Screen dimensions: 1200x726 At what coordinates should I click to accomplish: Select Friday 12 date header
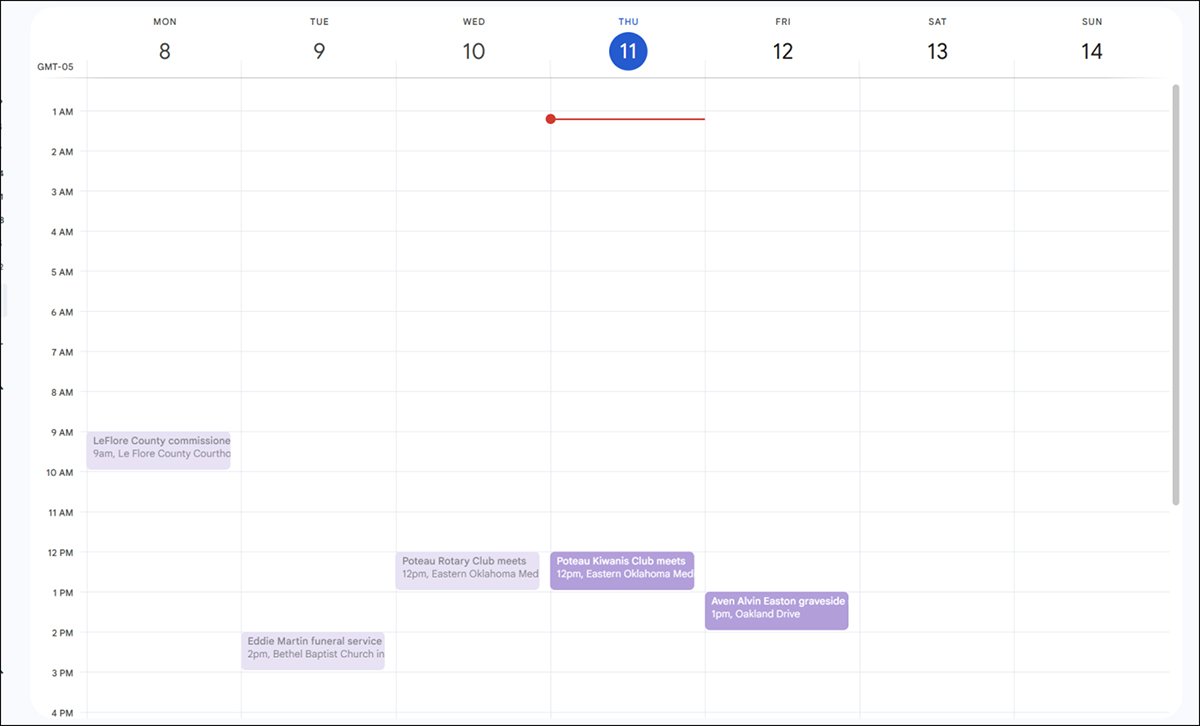[x=783, y=51]
